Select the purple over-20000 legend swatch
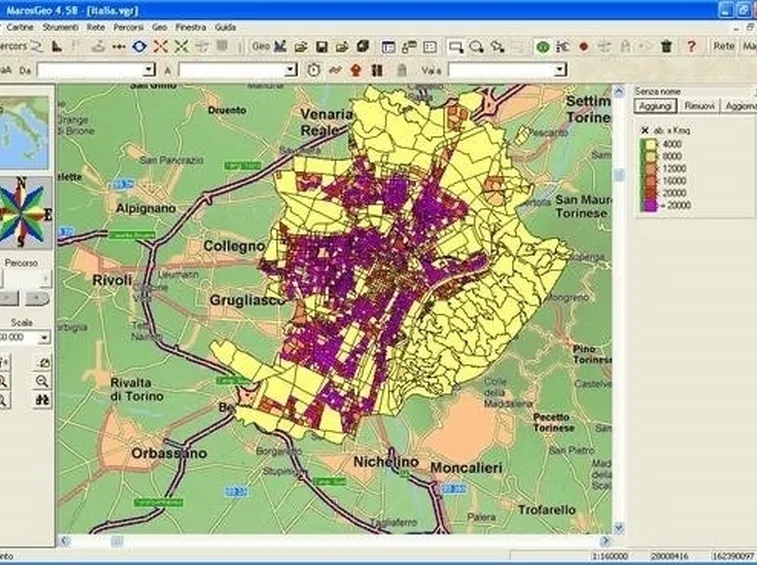Screen dimensions: 757x565 tap(648, 205)
